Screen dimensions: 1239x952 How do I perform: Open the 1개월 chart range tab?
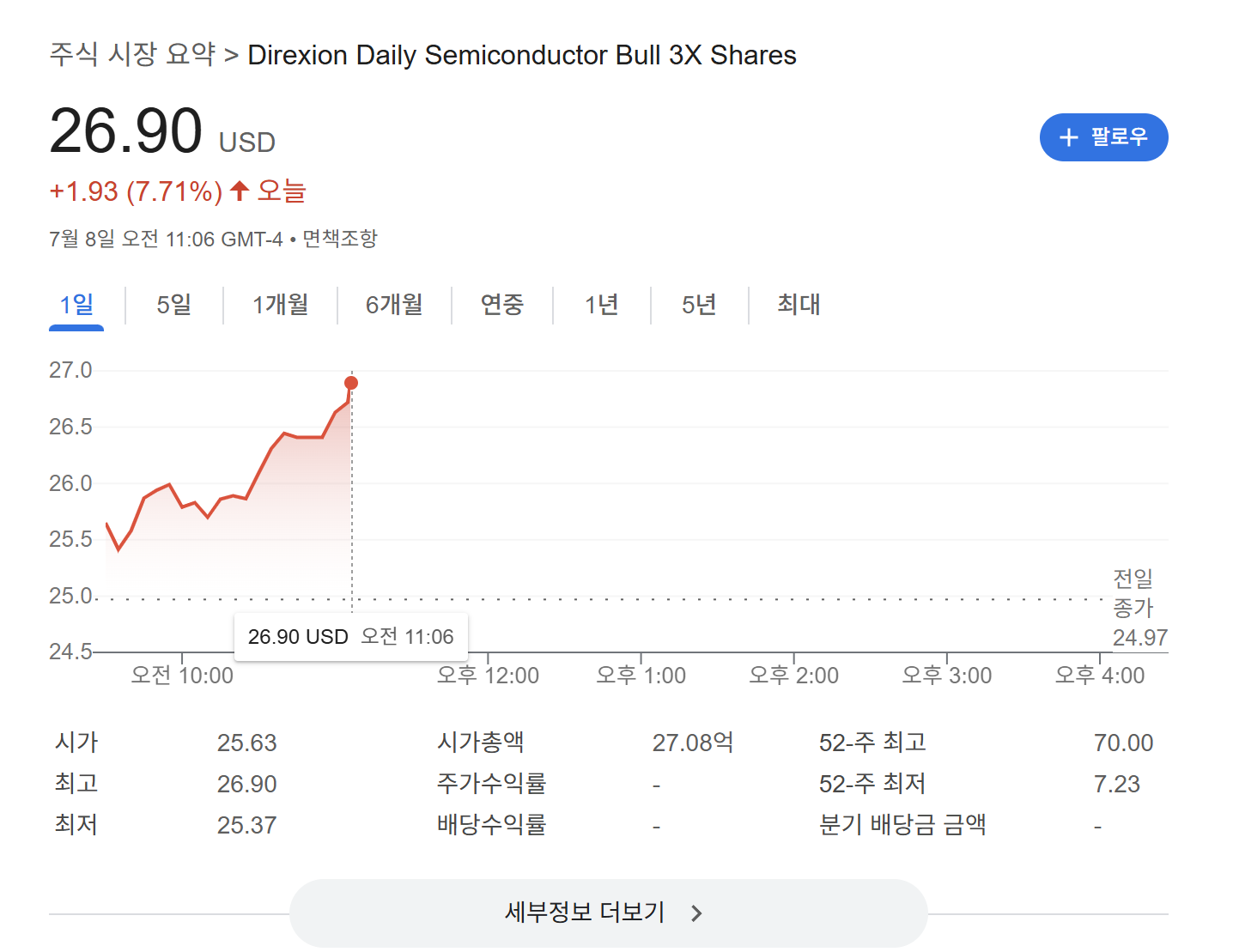(280, 305)
